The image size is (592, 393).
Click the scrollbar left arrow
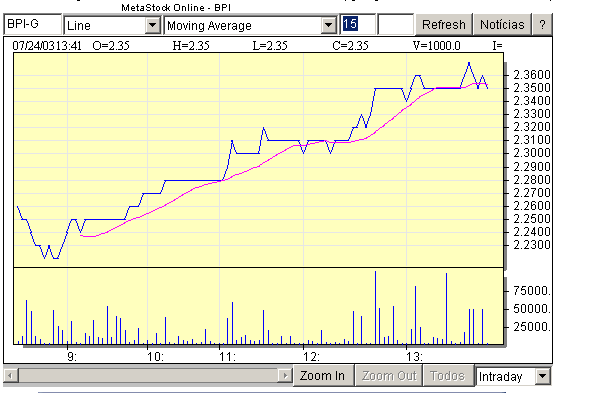[x=11, y=376]
